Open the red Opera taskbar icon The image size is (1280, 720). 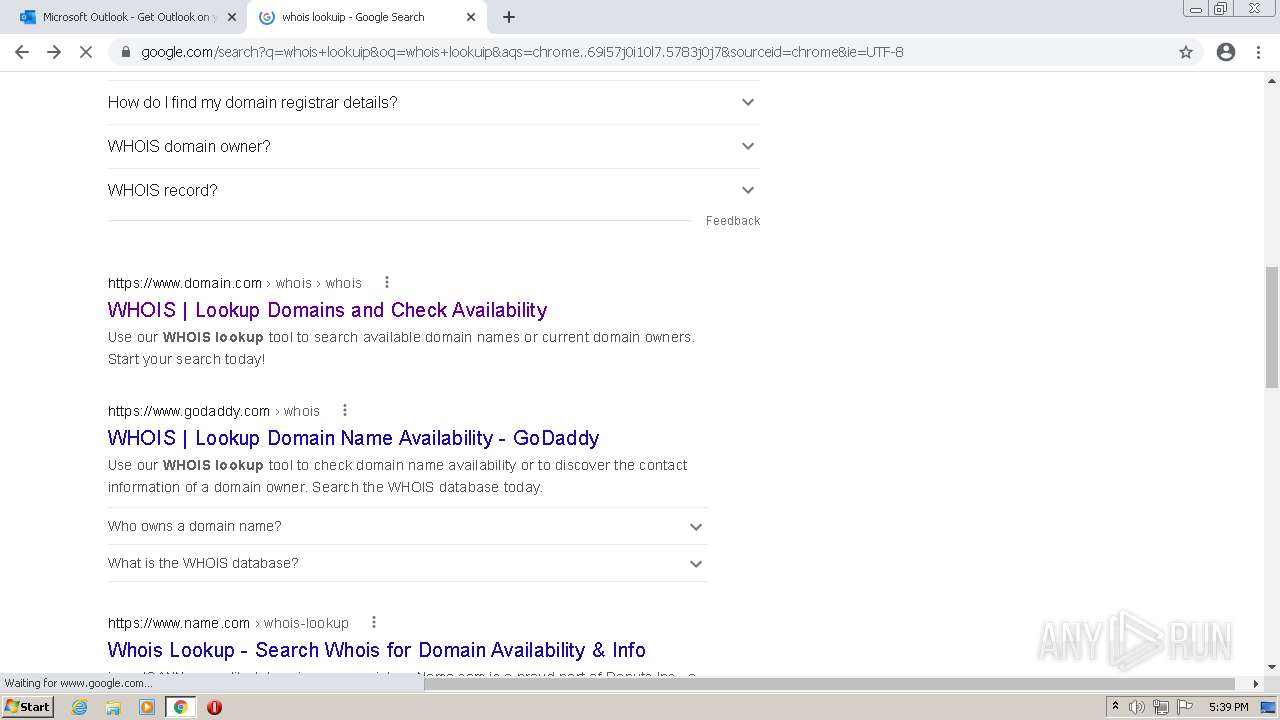tap(214, 707)
